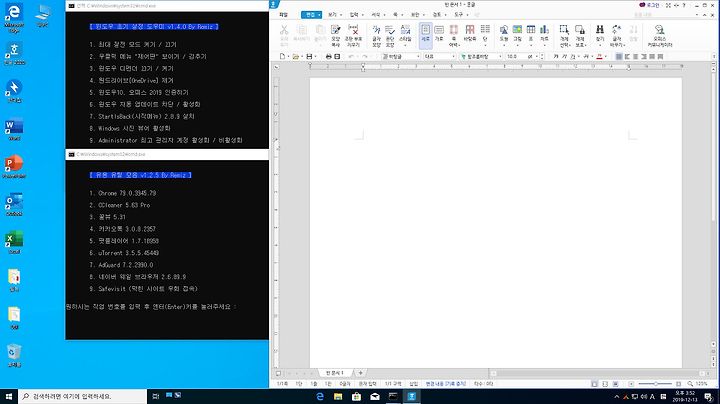Viewport: 720px width, 404px height.
Task: Click the New Document icon in Hancom toolbar
Action: (x=282, y=56)
